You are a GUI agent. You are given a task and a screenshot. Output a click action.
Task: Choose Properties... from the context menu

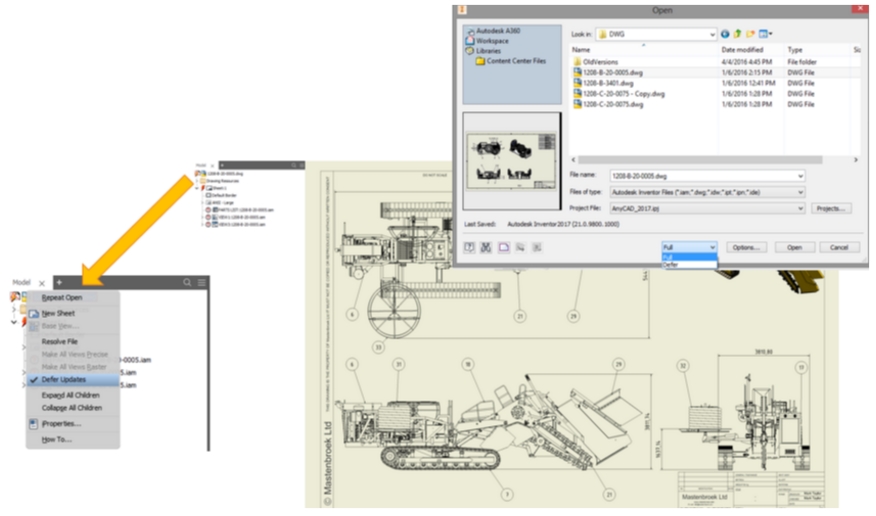pyautogui.click(x=61, y=424)
